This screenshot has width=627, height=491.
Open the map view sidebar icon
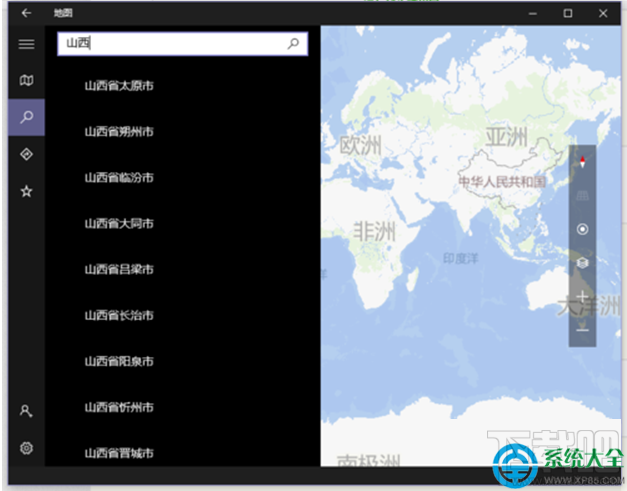(26, 81)
